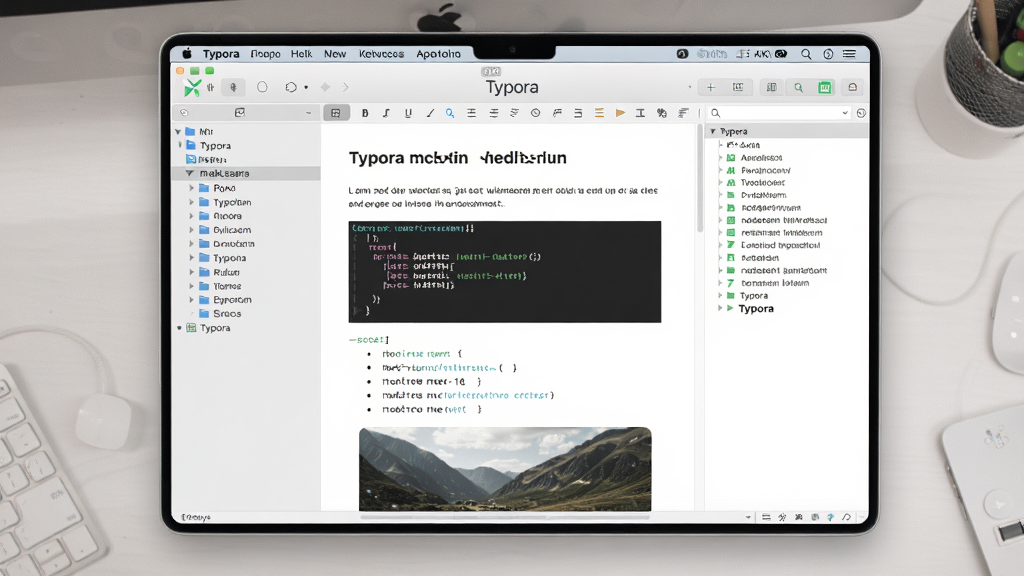Expand the Sreos folder
Screen dimensions: 1024x576
tap(191, 313)
